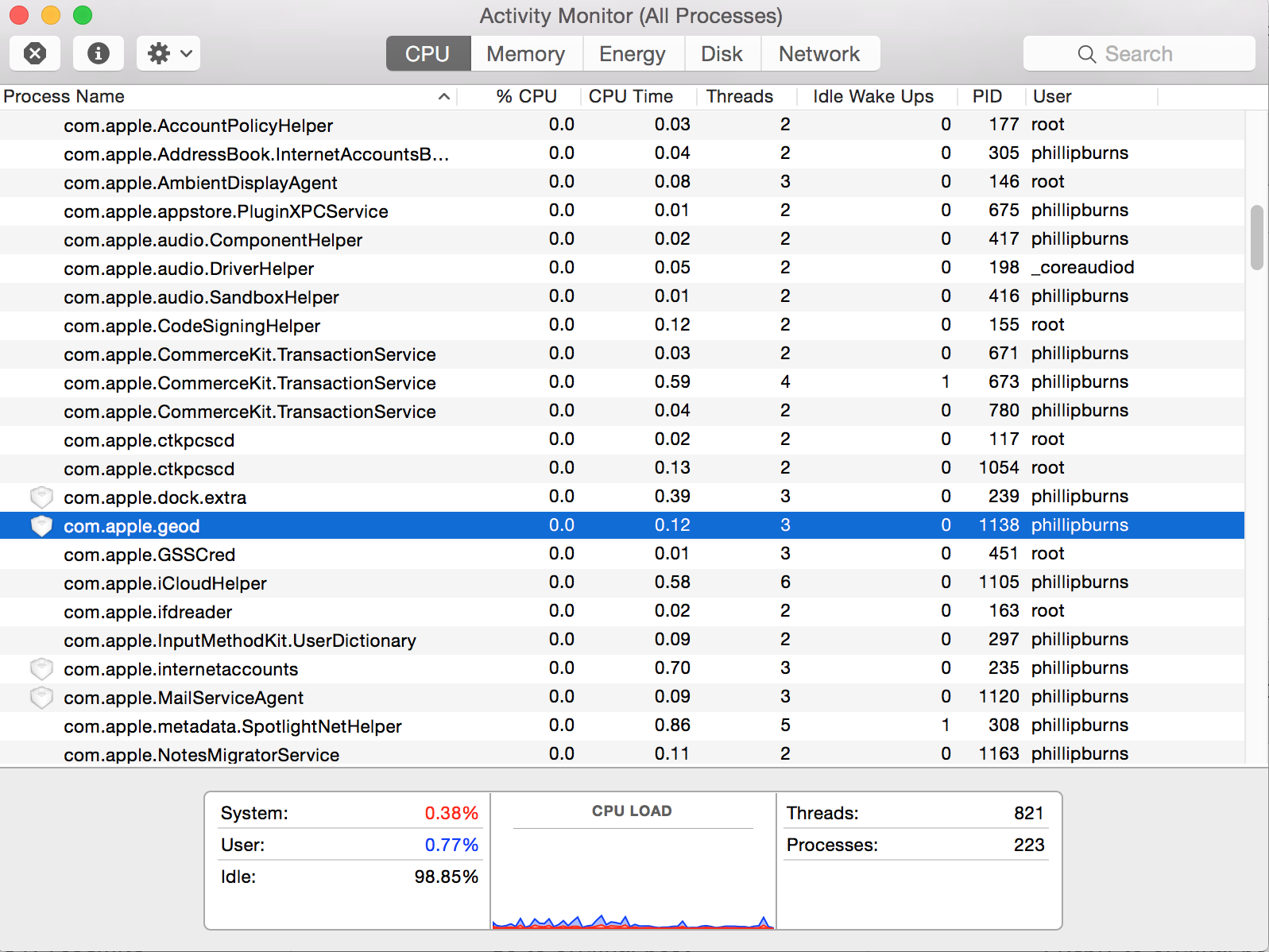1269x952 pixels.
Task: Select com.apple.ctkpcscd with PID 117
Action: (x=622, y=440)
